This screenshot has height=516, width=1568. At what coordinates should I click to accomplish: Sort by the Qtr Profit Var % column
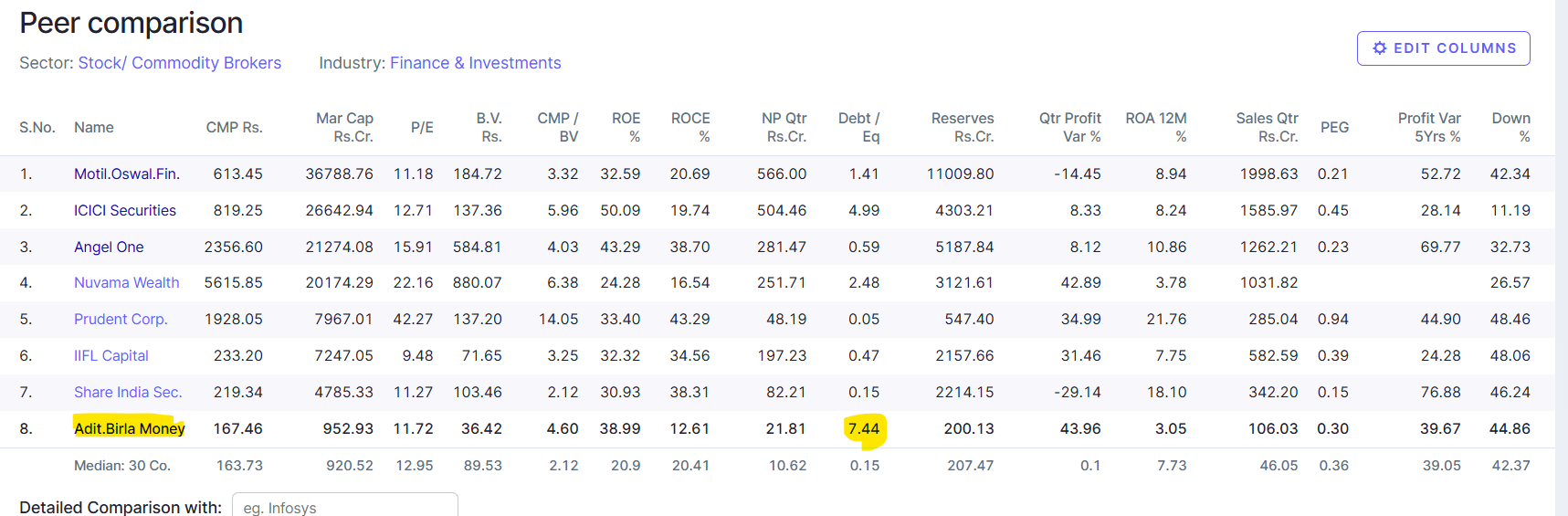1069,128
